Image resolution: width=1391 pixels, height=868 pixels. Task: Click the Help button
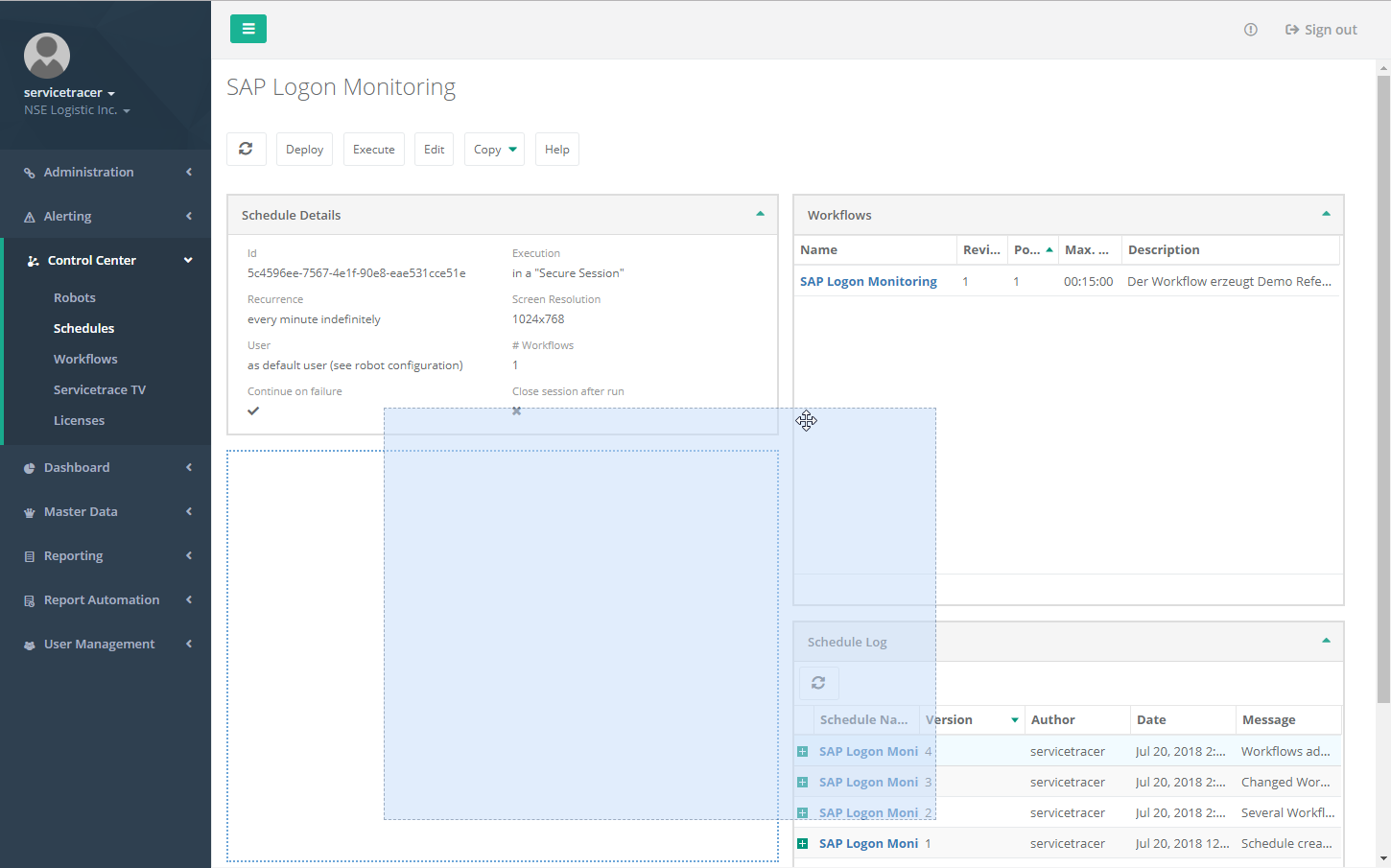coord(556,149)
